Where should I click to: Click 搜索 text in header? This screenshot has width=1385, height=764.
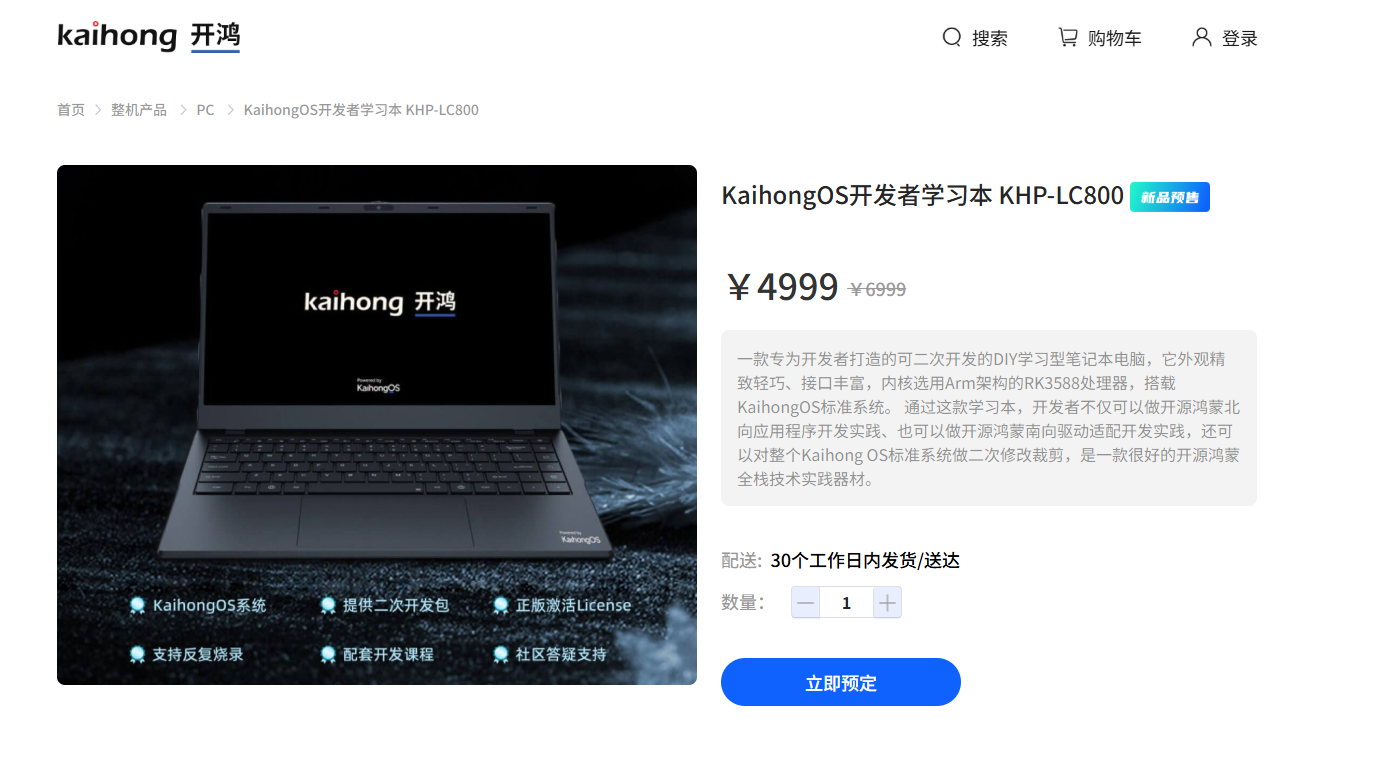990,39
